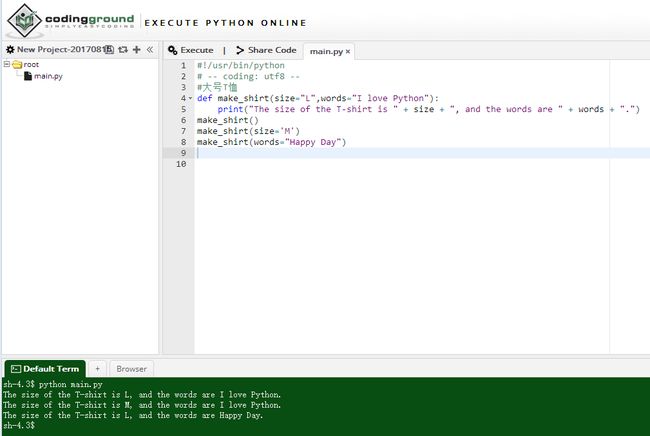Click line number 9 in the gutter

coord(183,153)
